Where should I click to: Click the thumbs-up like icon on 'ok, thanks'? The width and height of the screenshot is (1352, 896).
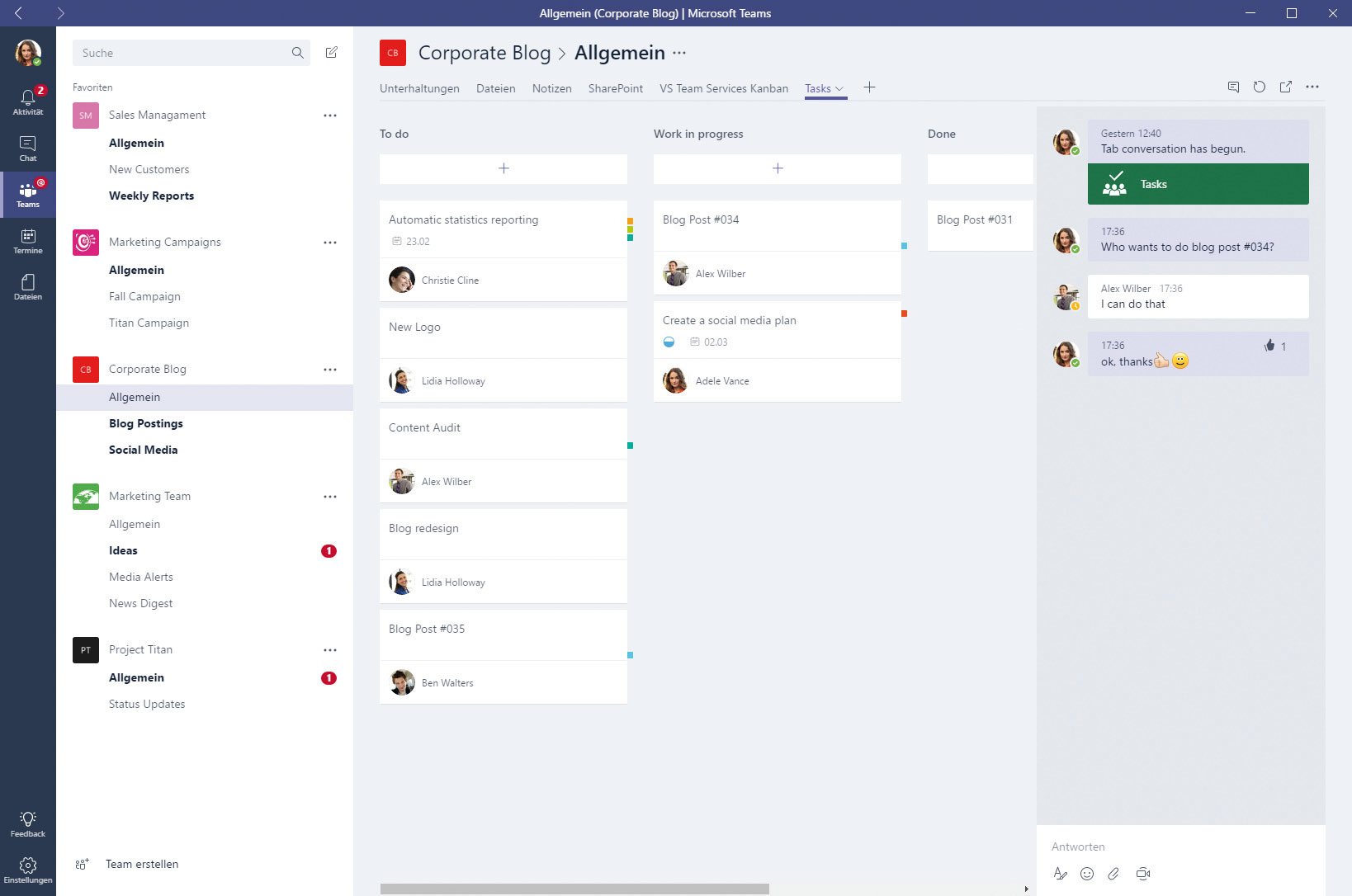pyautogui.click(x=1269, y=346)
